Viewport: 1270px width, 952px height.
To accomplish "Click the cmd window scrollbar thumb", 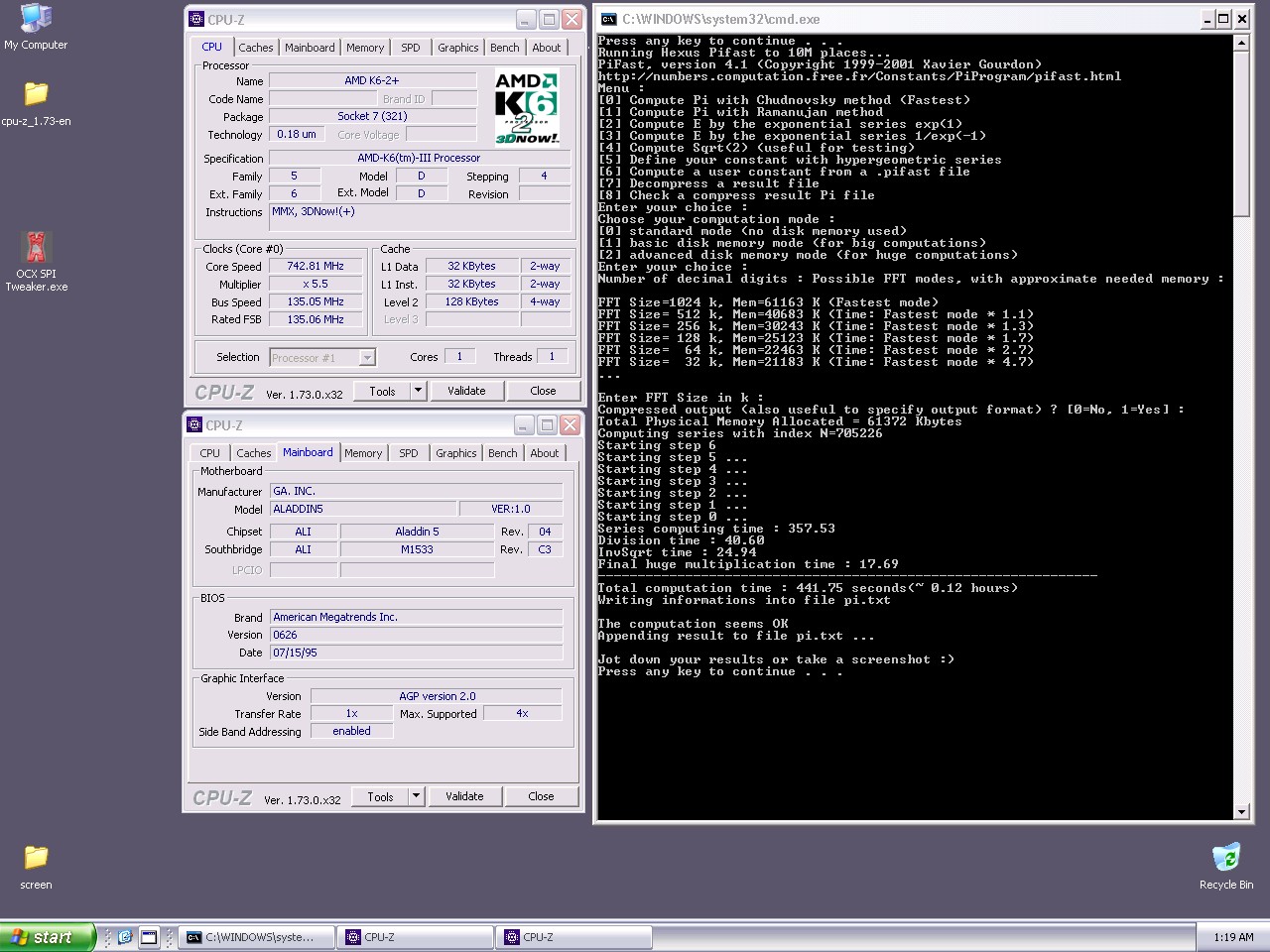I will pos(1242,133).
